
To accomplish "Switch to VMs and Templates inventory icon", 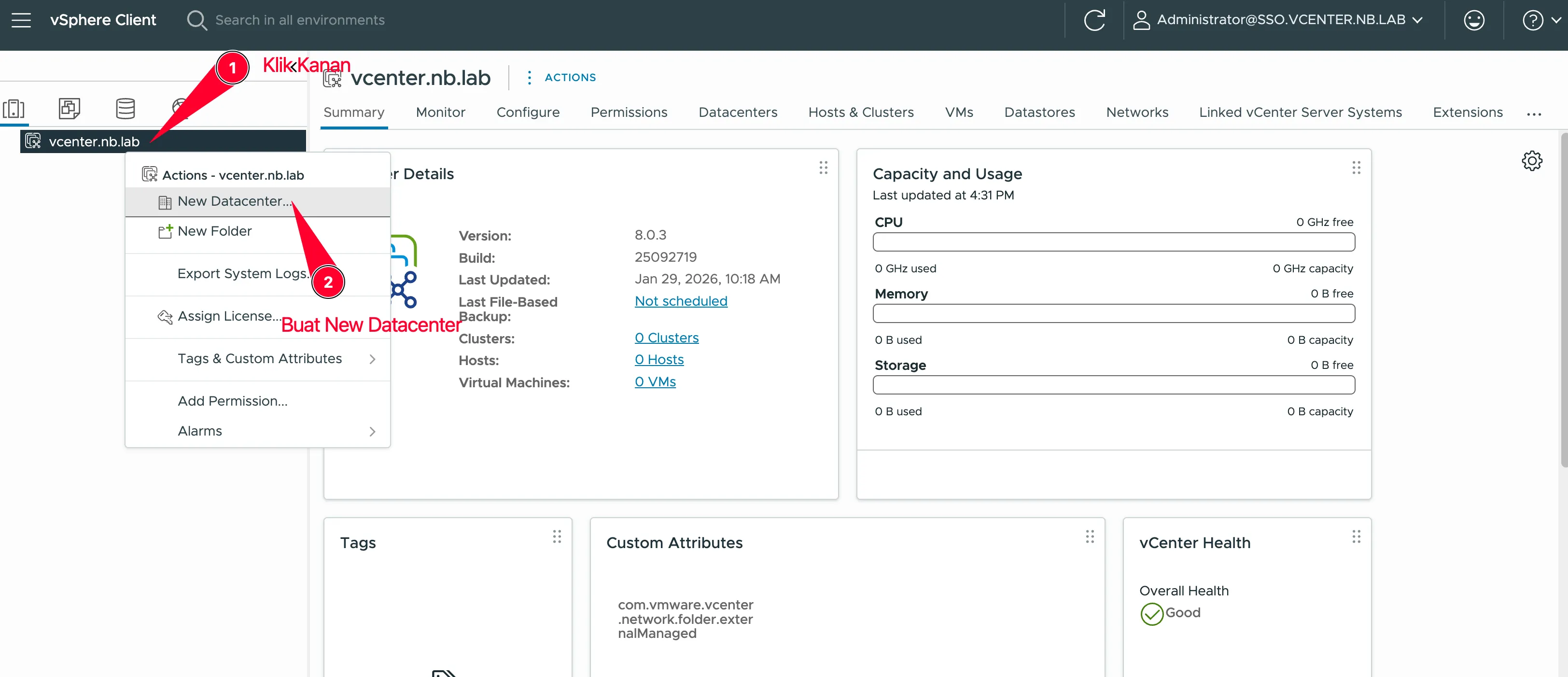I will [x=70, y=108].
